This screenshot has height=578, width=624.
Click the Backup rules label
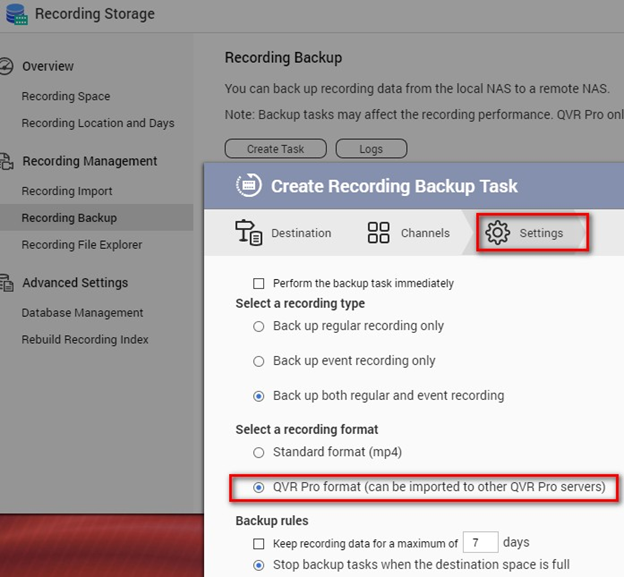point(272,521)
